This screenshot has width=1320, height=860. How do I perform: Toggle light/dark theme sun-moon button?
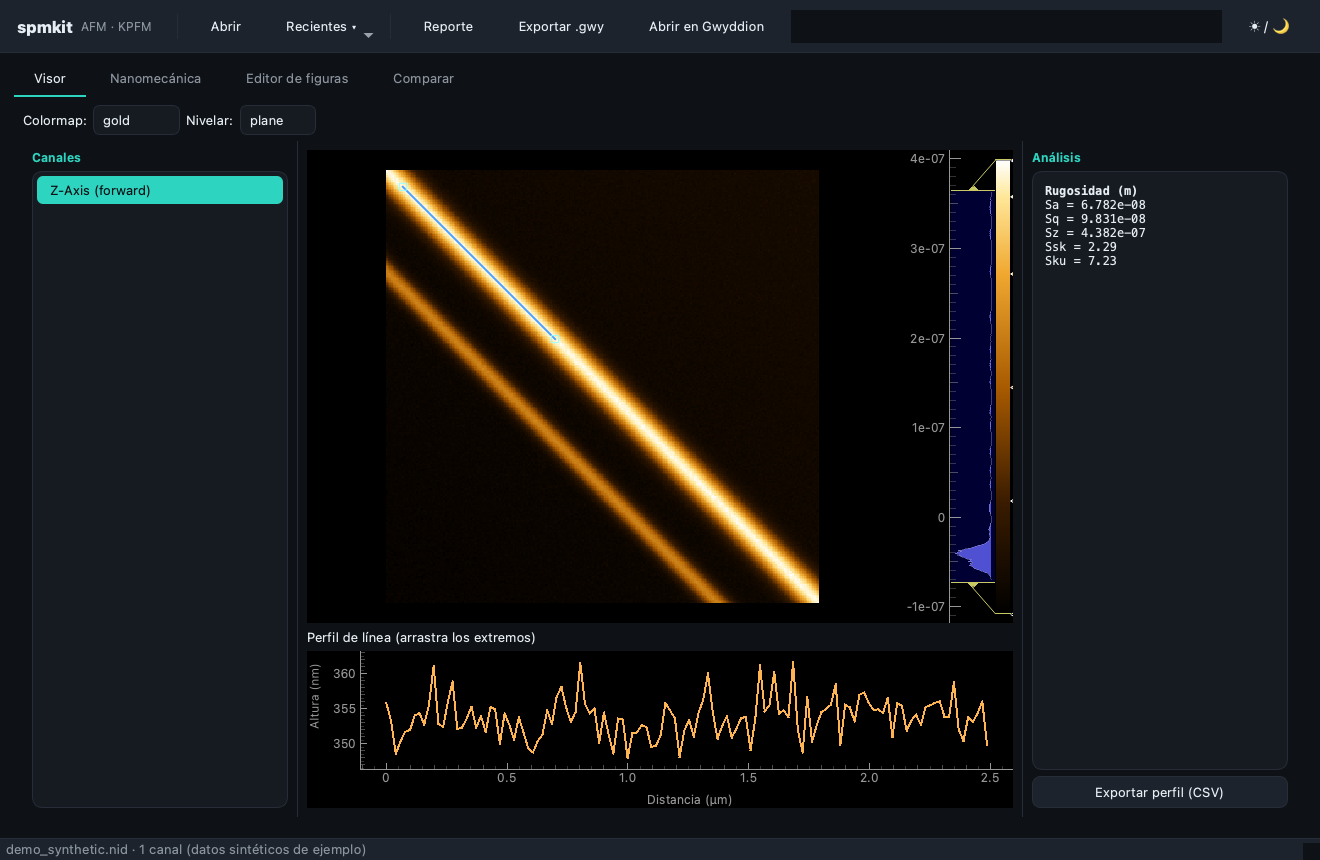pyautogui.click(x=1269, y=27)
